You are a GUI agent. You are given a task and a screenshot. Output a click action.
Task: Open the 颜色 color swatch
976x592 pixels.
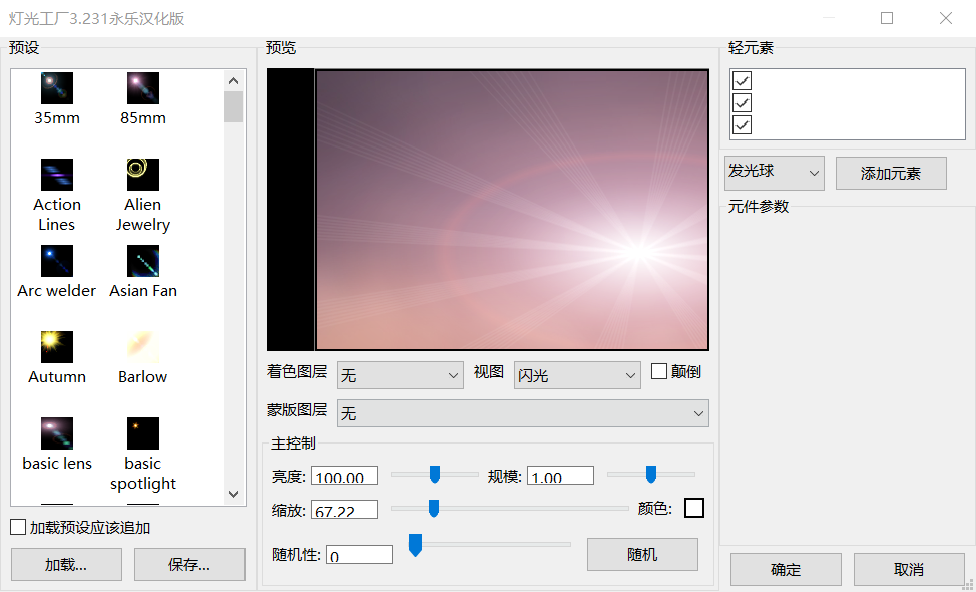coord(693,508)
